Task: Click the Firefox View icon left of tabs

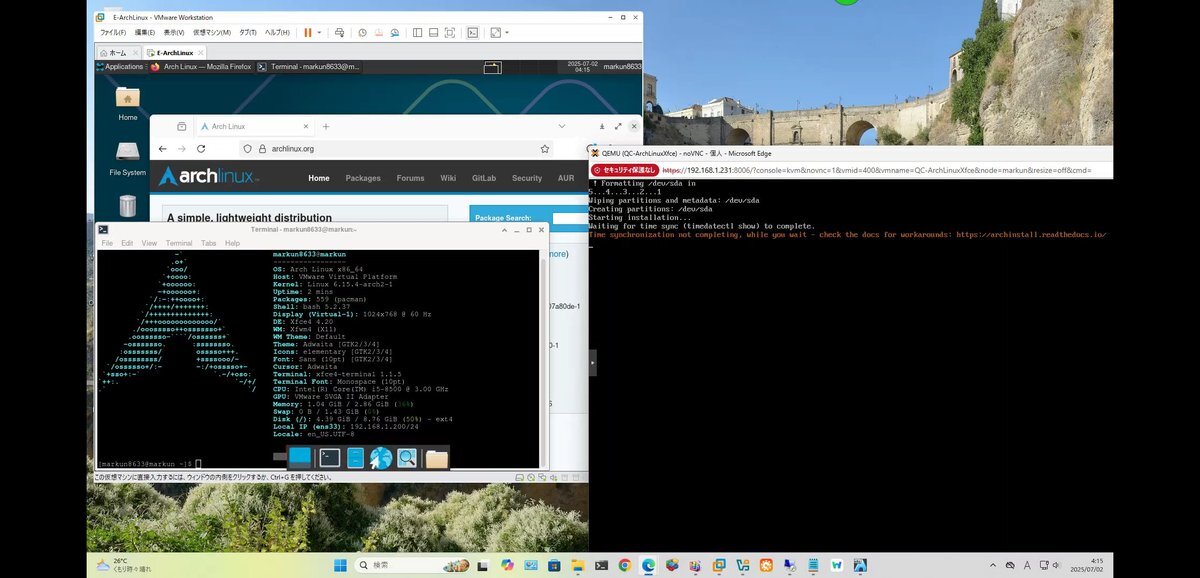Action: click(x=182, y=127)
